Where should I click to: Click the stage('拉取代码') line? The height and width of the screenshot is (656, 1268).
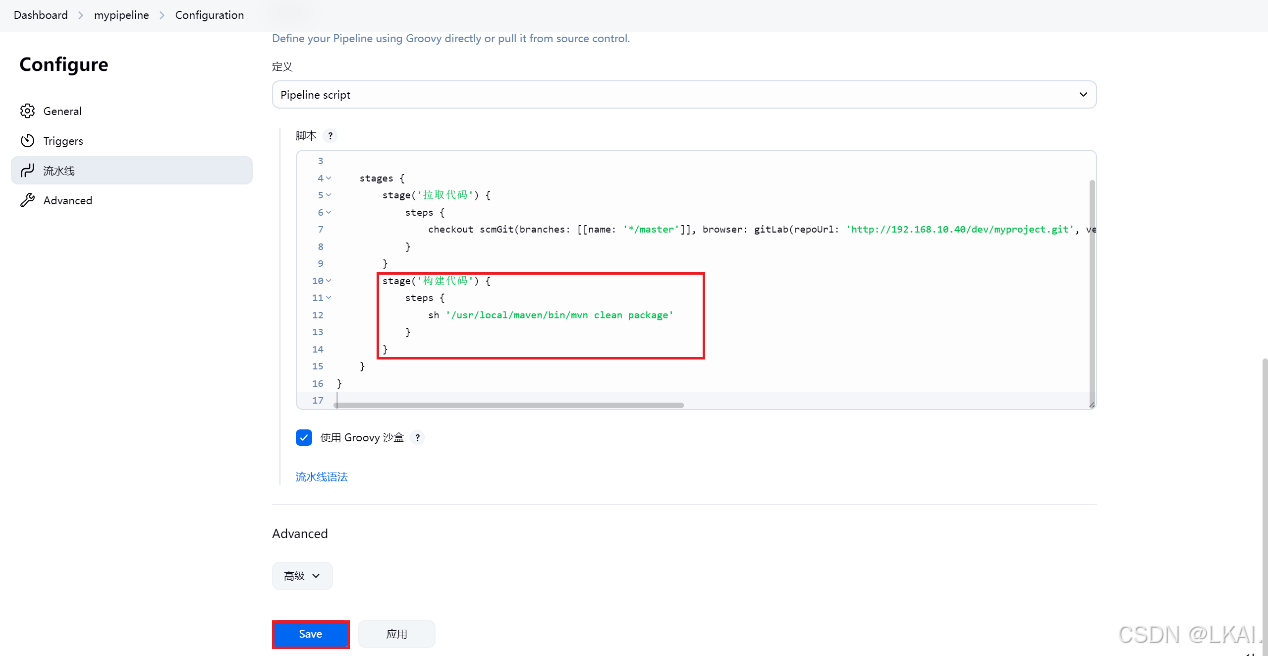436,196
